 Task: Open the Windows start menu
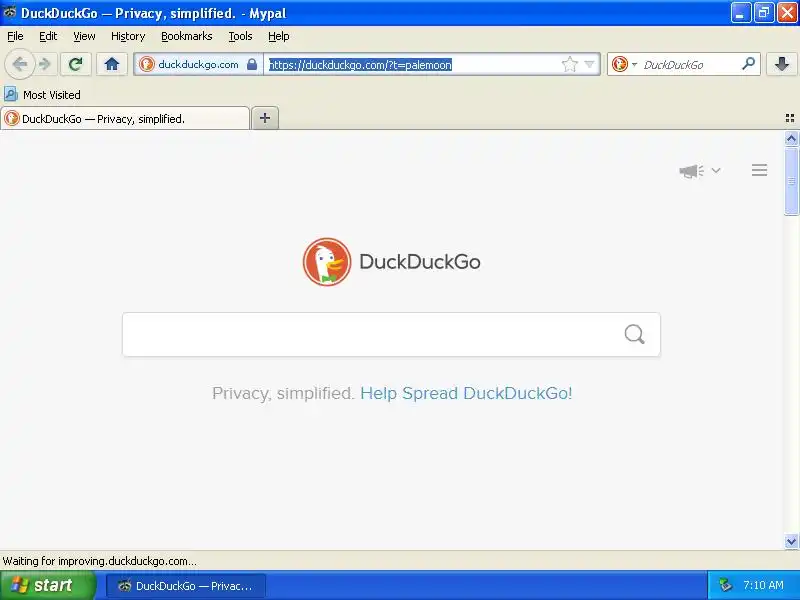click(x=48, y=585)
